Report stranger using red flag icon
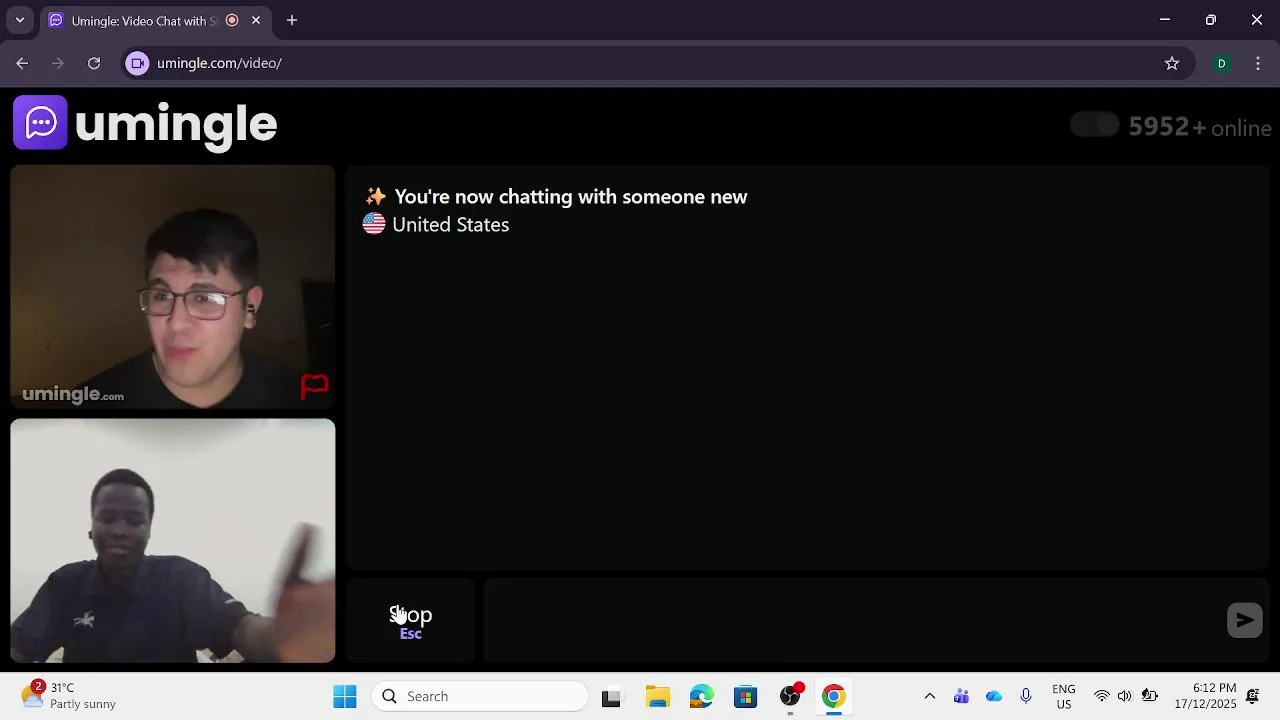The width and height of the screenshot is (1280, 720). (314, 386)
